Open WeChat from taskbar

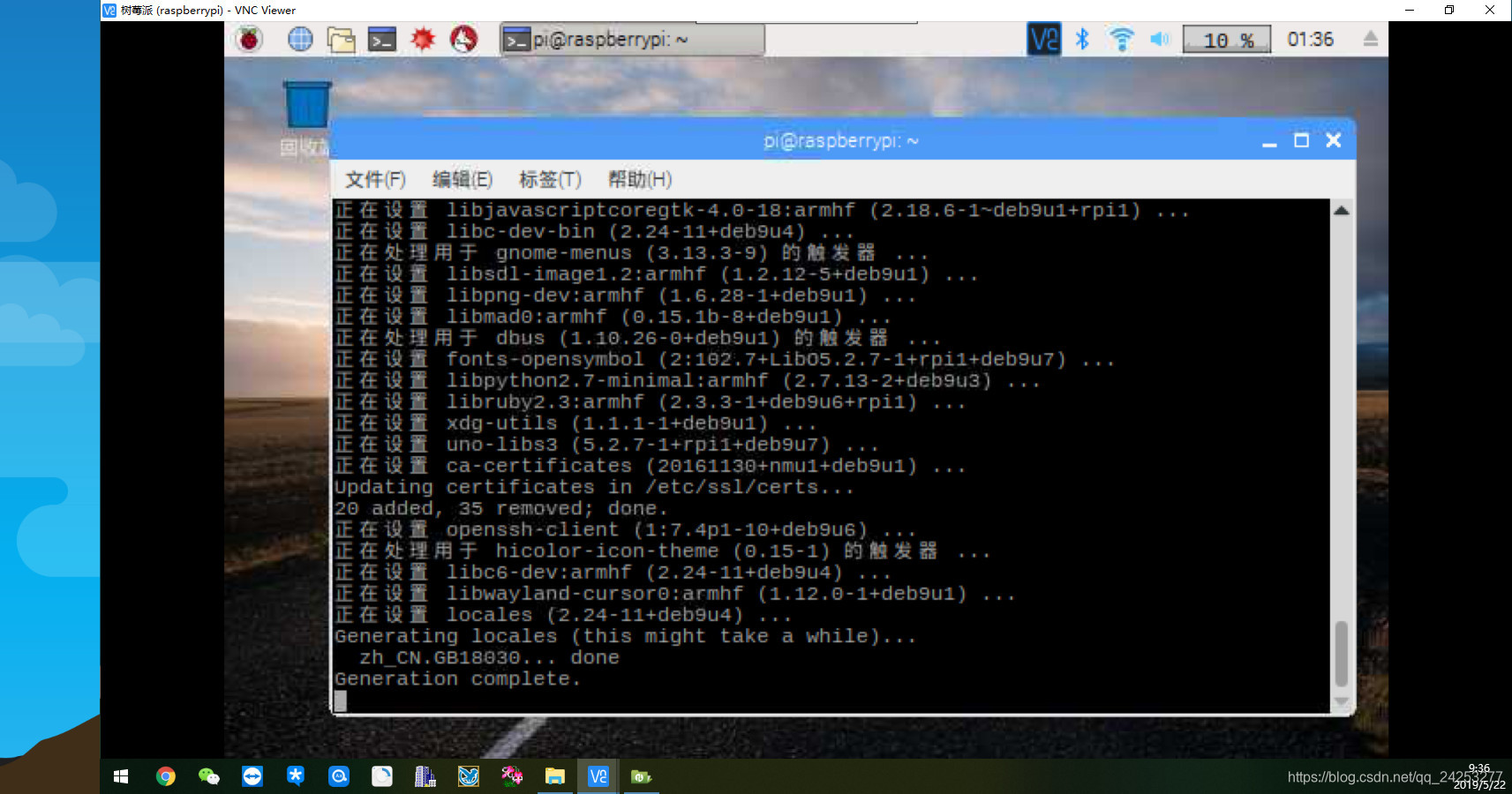(208, 776)
